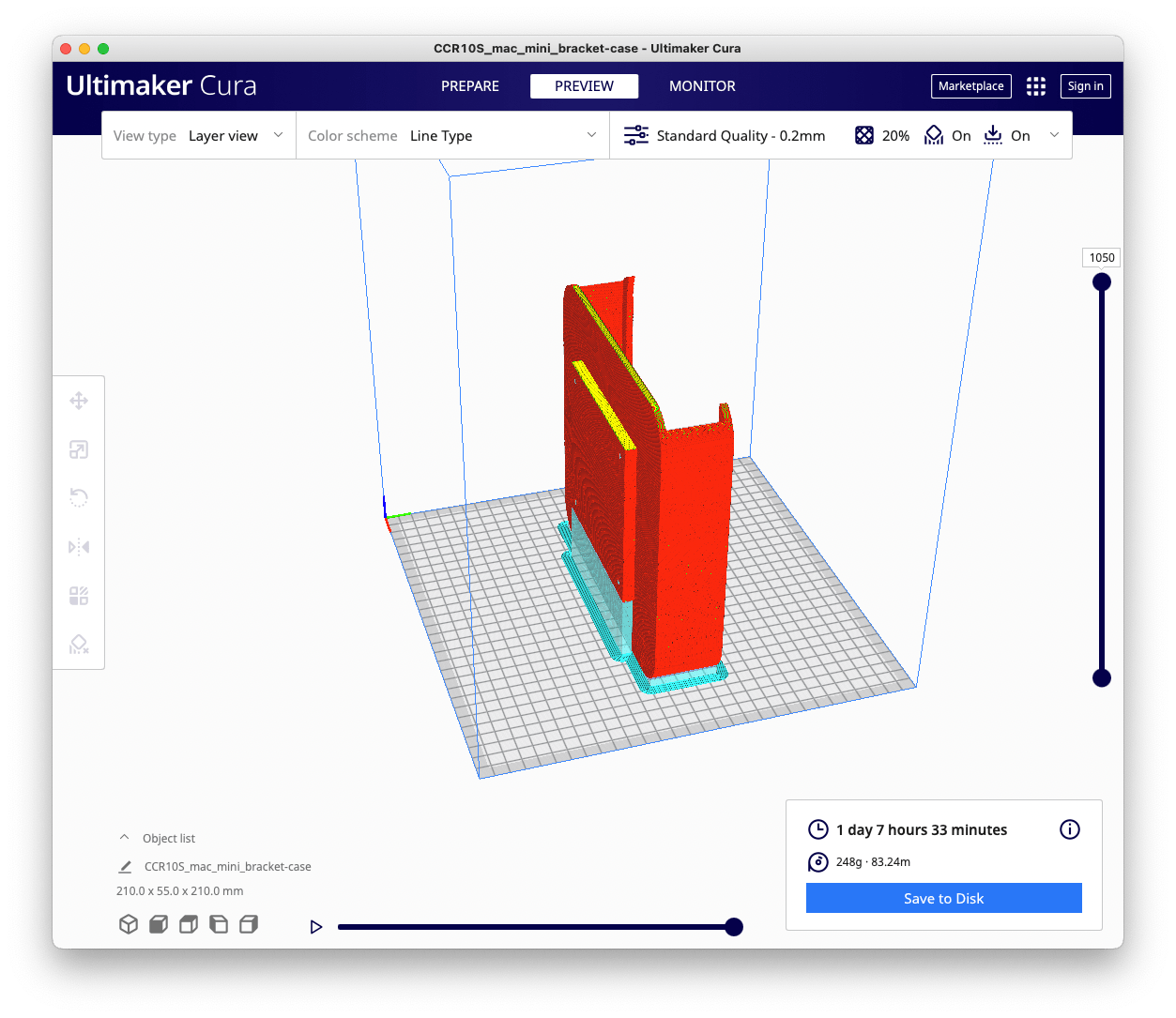The width and height of the screenshot is (1176, 1018).
Task: Collapse the Object list
Action: click(x=124, y=837)
